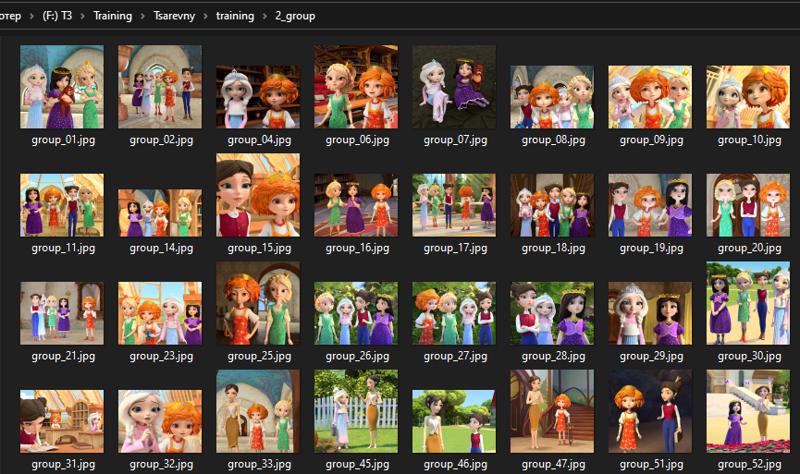This screenshot has height=474, width=800.
Task: Click the file name label group_04.jpg
Action: coord(259,140)
